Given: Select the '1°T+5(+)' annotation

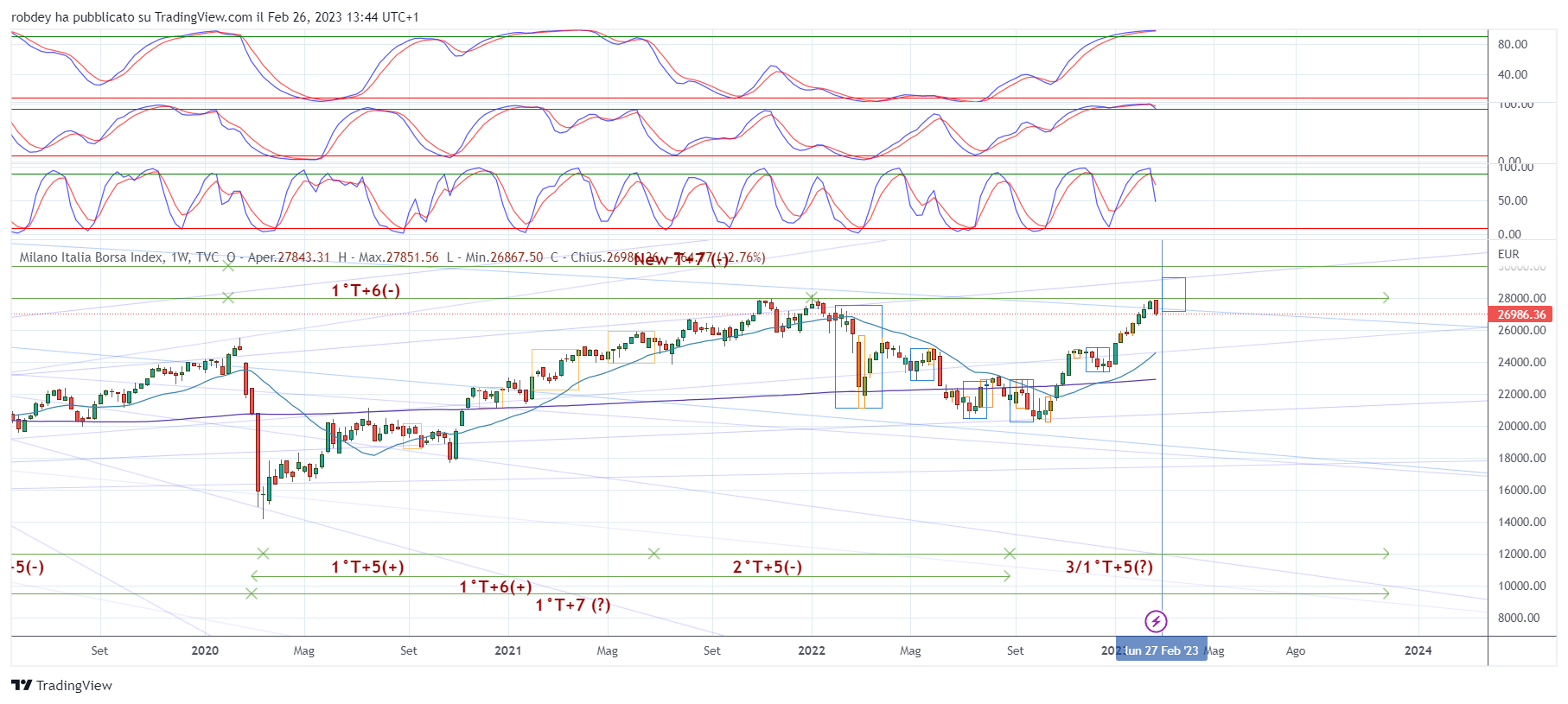Looking at the screenshot, I should pyautogui.click(x=367, y=567).
